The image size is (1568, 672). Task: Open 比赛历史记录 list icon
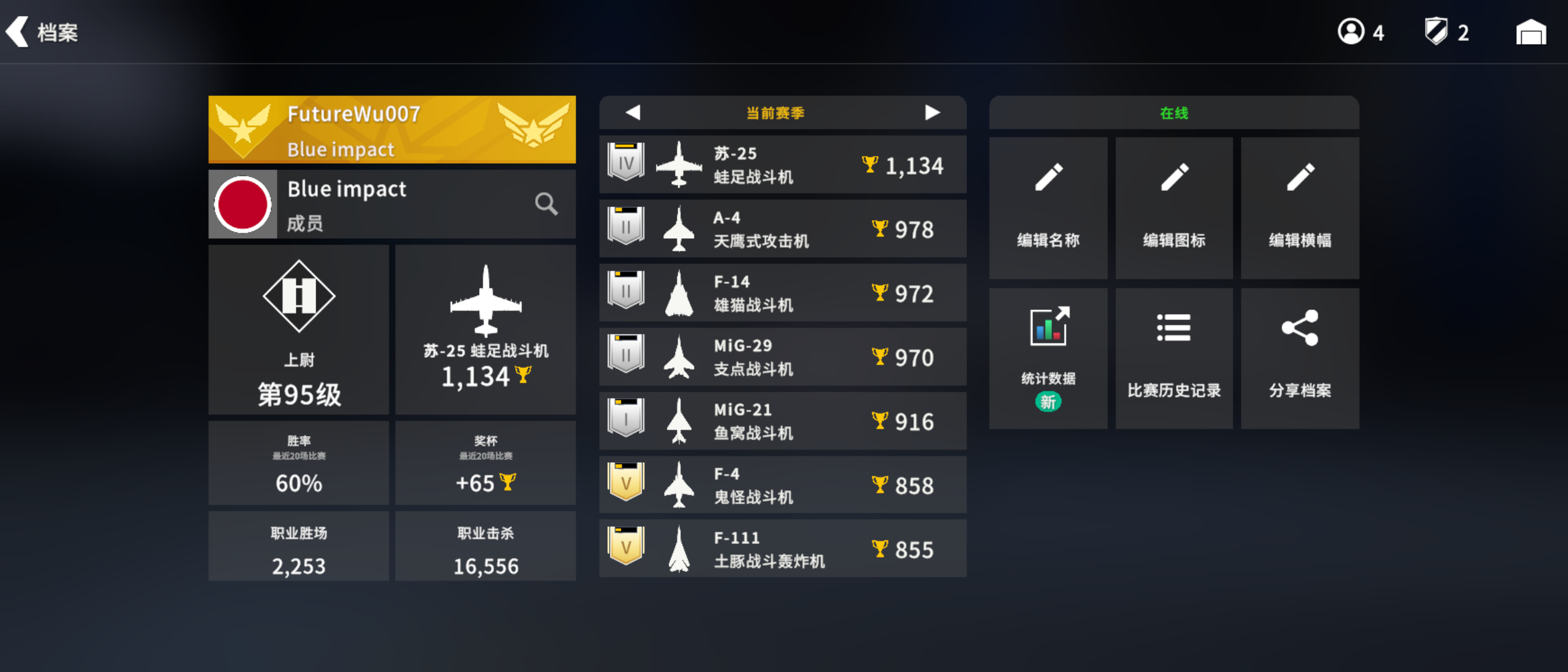pyautogui.click(x=1174, y=327)
